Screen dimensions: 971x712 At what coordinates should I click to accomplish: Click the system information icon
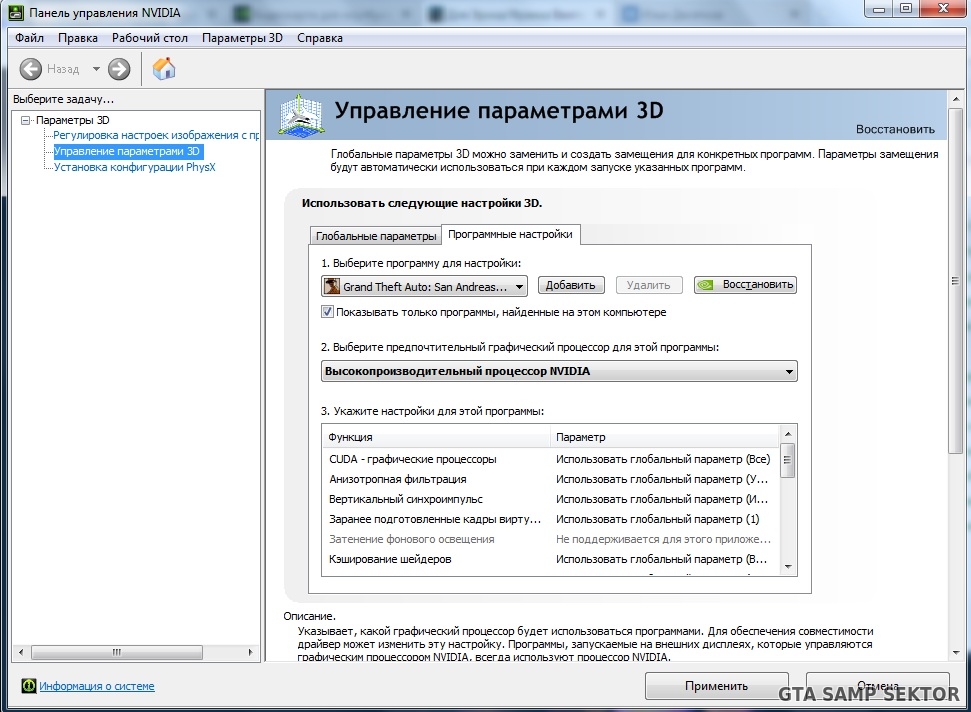tap(28, 685)
